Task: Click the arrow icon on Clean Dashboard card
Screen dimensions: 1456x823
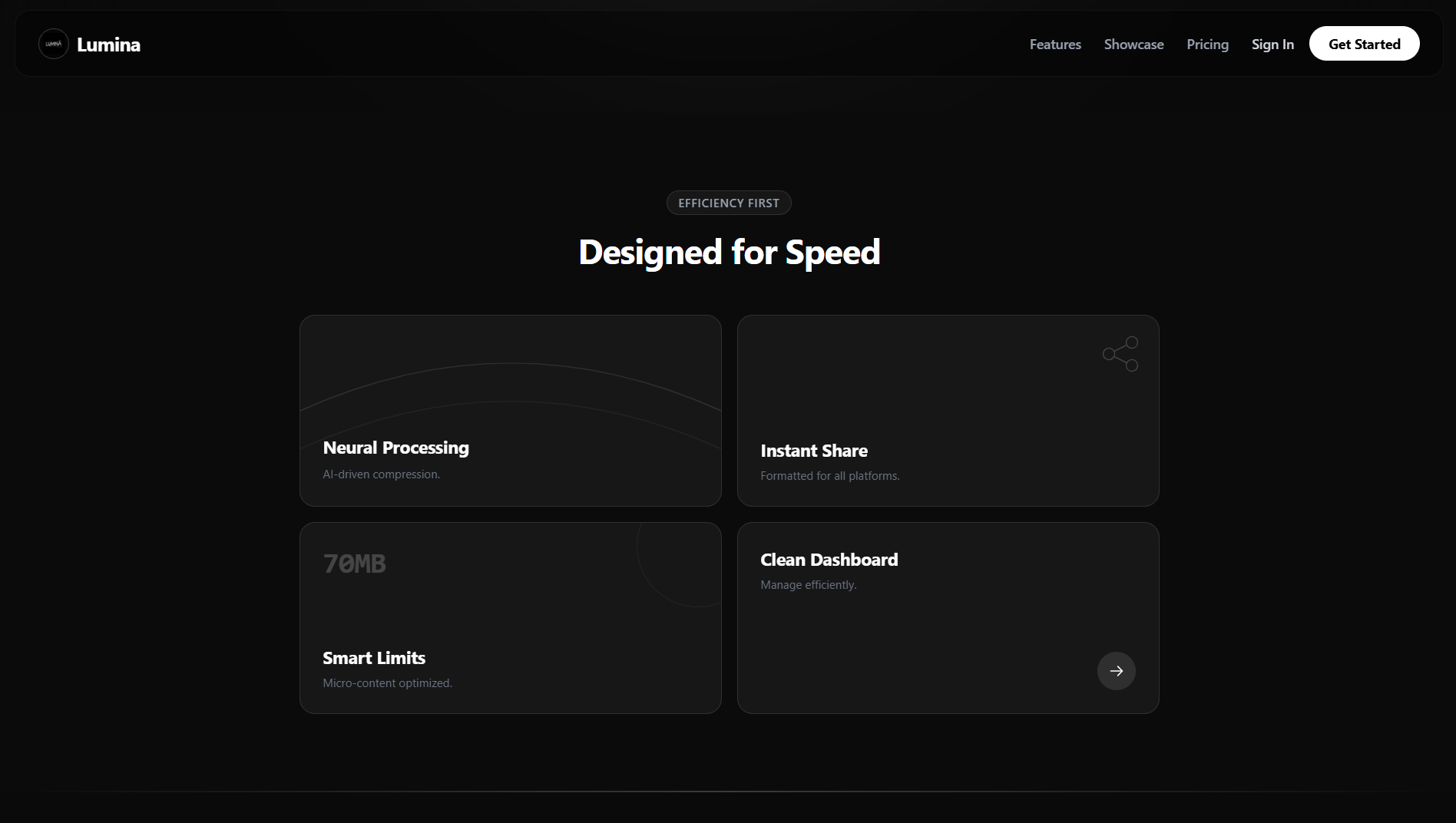Action: point(1116,670)
